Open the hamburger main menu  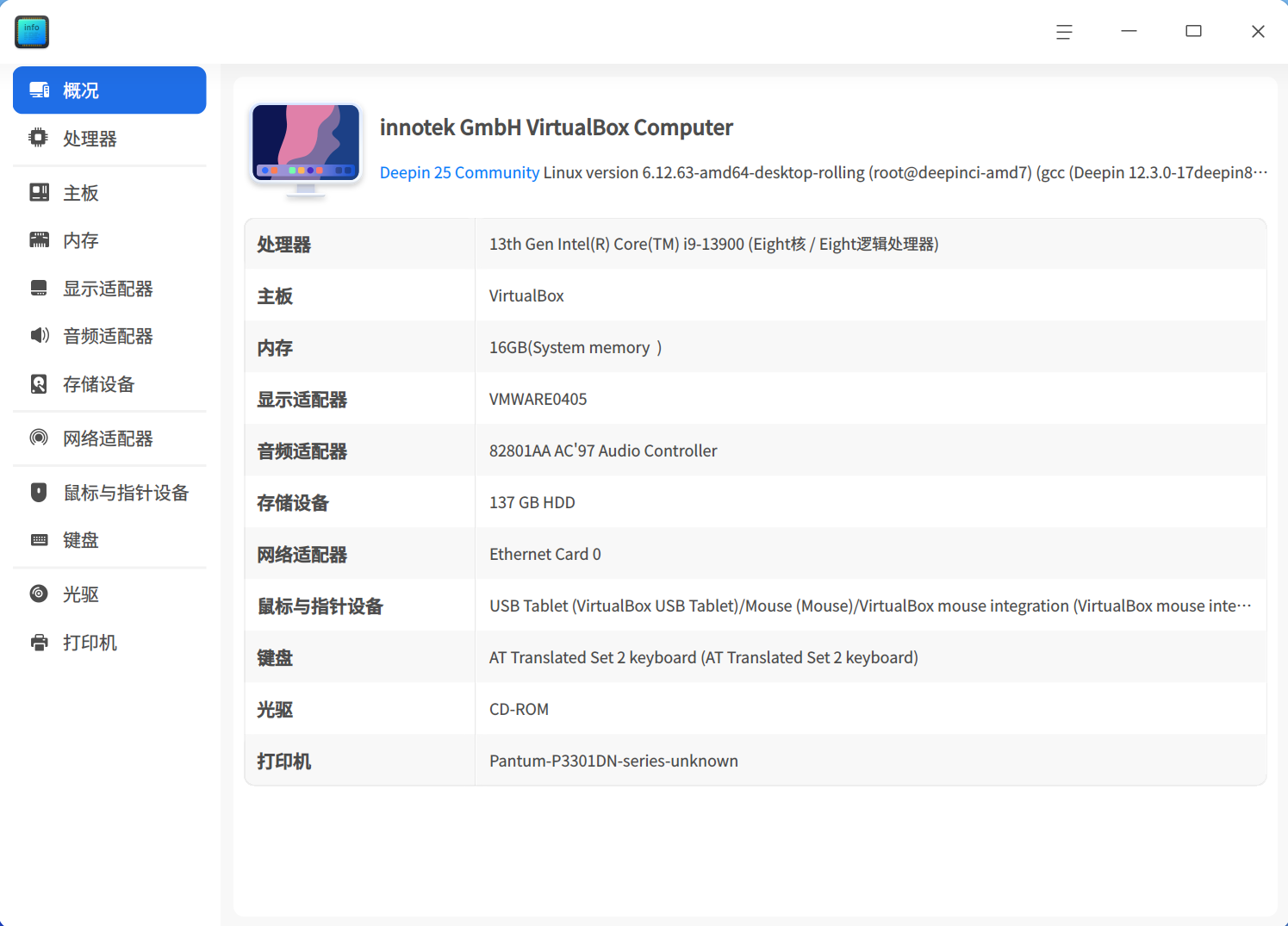point(1064,32)
